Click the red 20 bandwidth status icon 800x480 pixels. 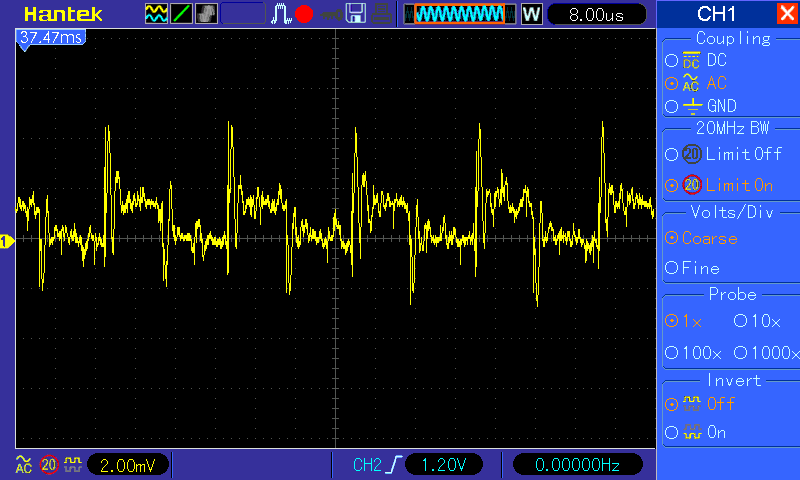(49, 465)
